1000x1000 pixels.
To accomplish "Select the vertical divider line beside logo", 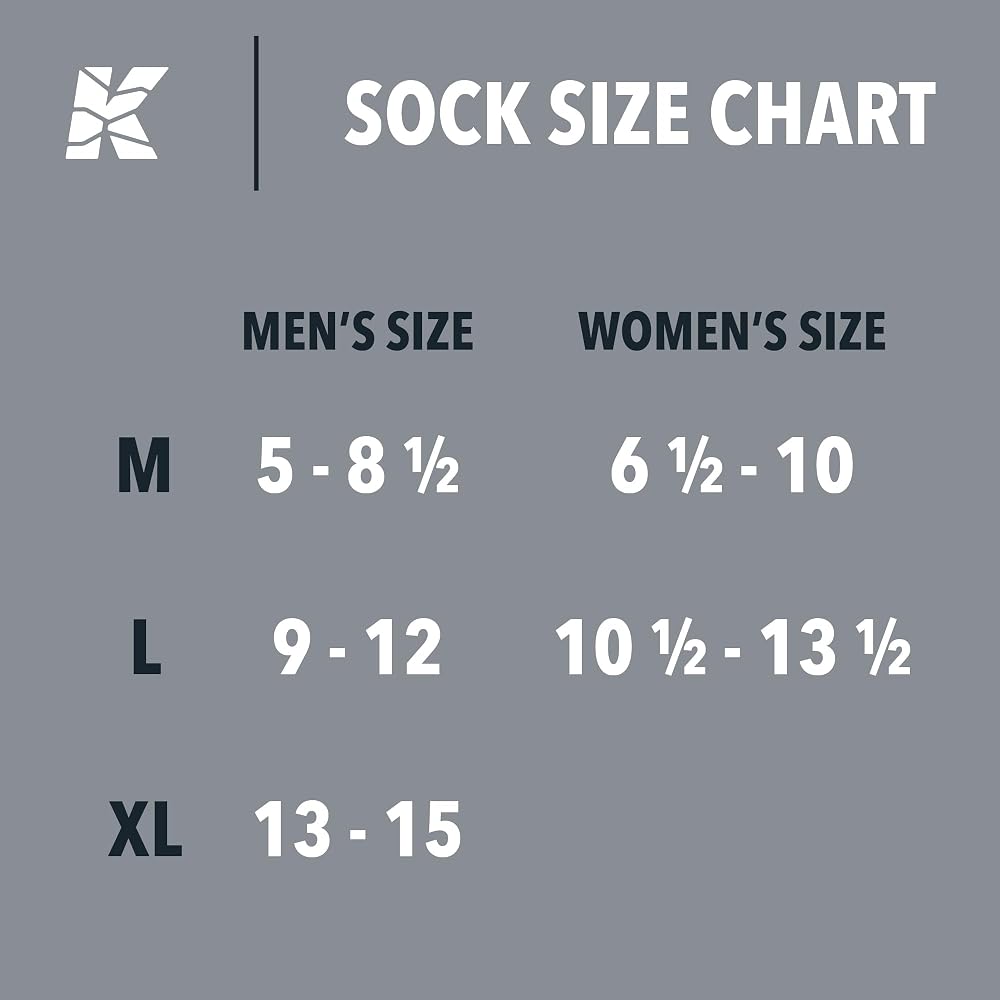I will [256, 113].
